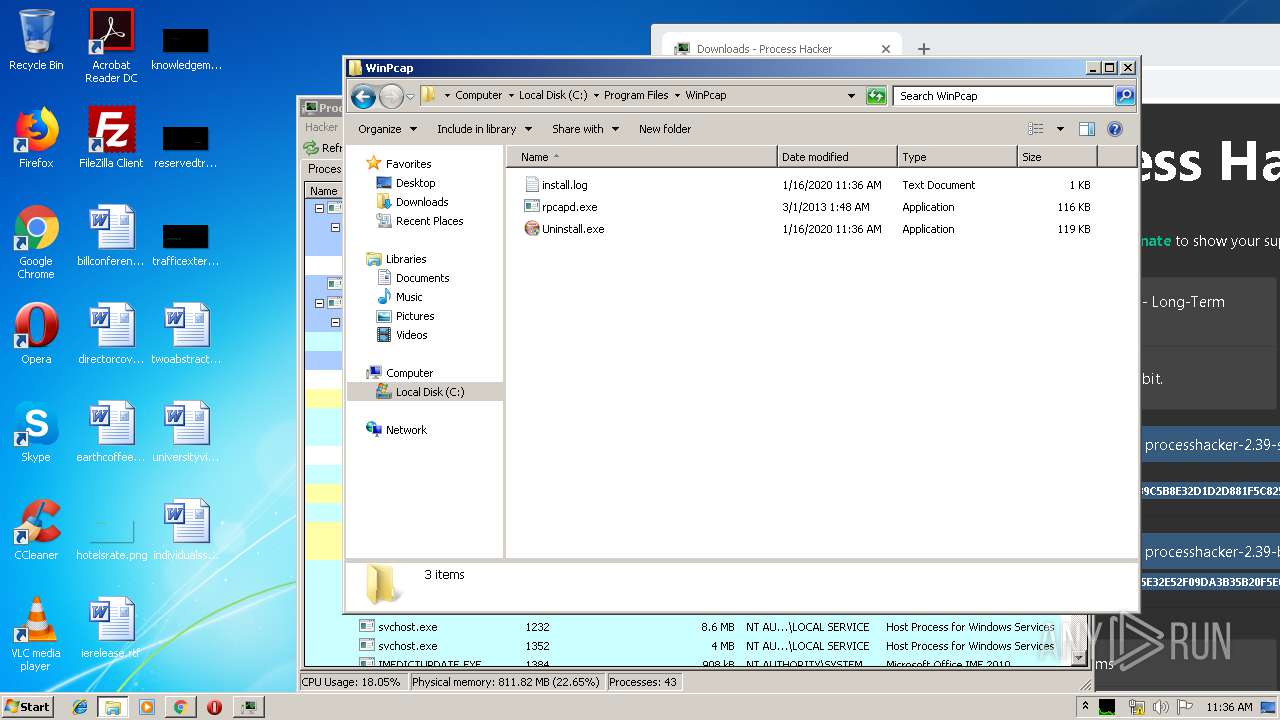Select Computer in the navigation pane
This screenshot has width=1280, height=720.
(409, 373)
